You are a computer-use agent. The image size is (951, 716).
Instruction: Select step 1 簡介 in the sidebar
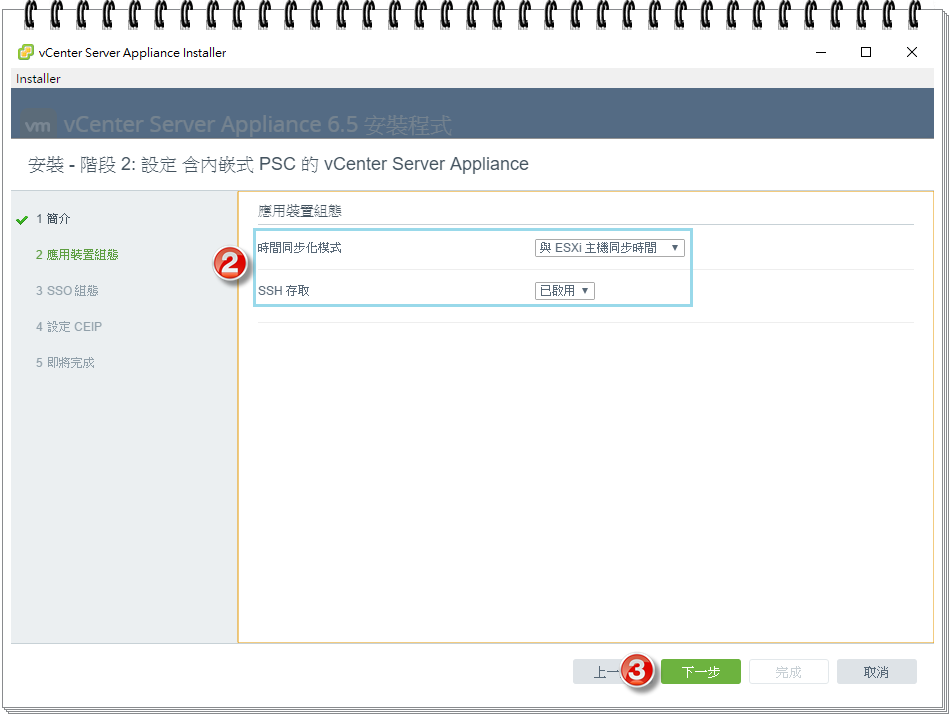[x=53, y=219]
